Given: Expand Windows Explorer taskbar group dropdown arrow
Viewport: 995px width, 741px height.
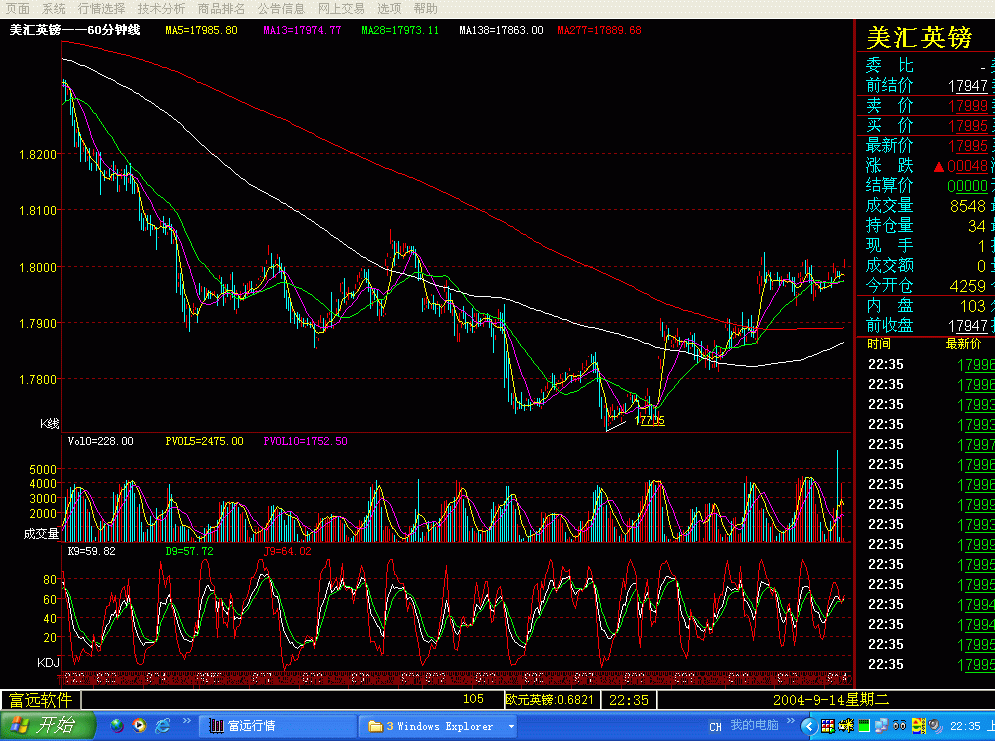Looking at the screenshot, I should [x=511, y=726].
